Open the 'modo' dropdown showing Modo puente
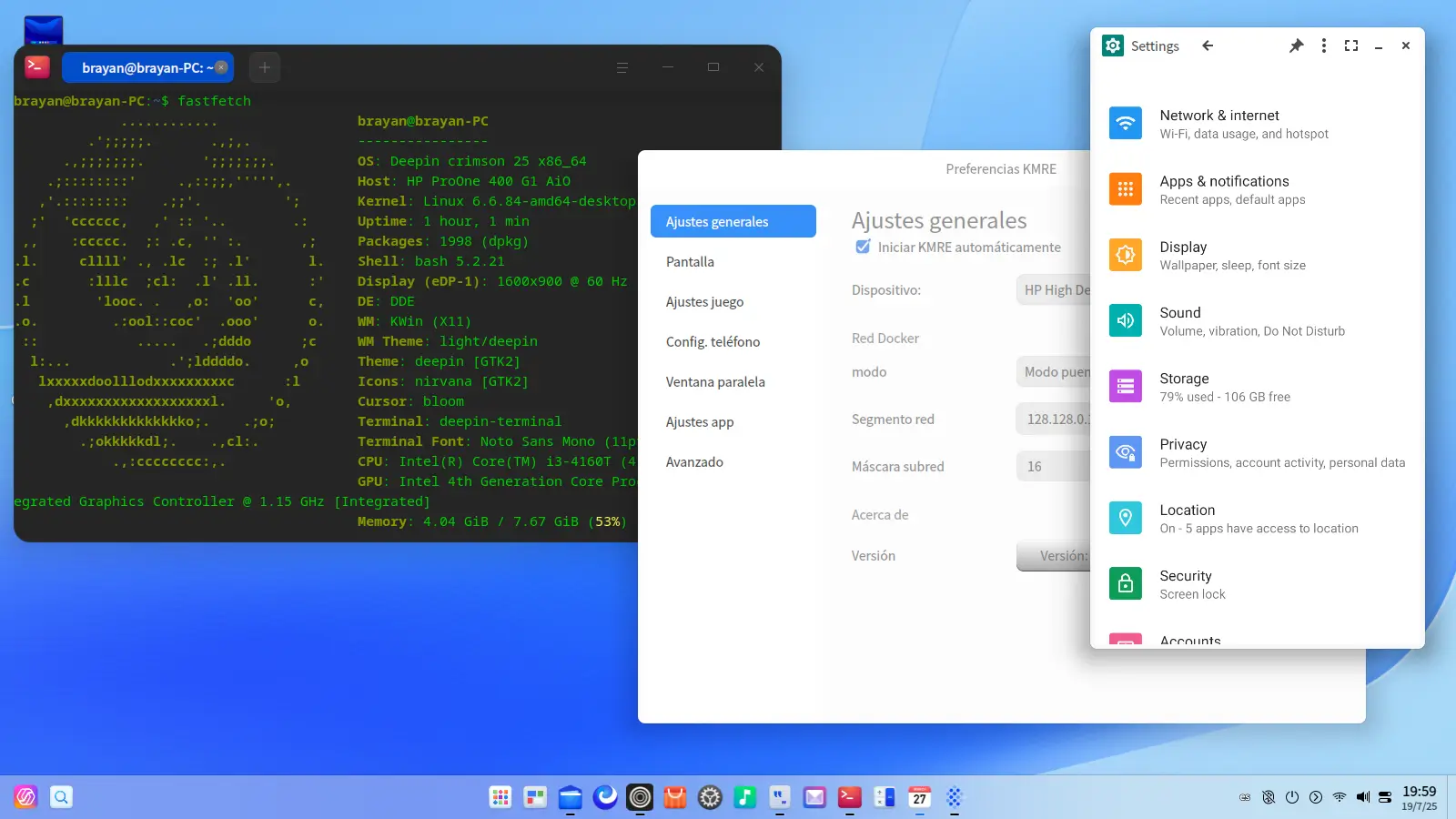 click(x=1053, y=371)
